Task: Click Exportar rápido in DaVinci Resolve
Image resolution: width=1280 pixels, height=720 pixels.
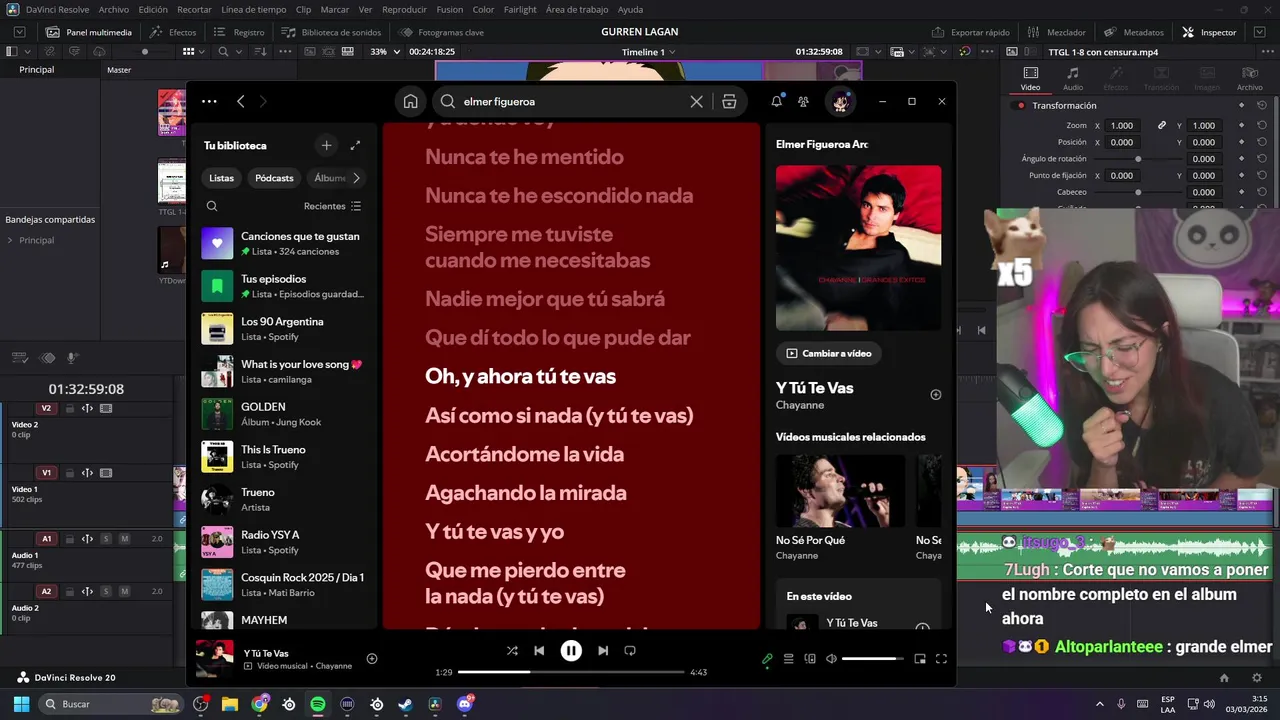Action: pos(970,32)
